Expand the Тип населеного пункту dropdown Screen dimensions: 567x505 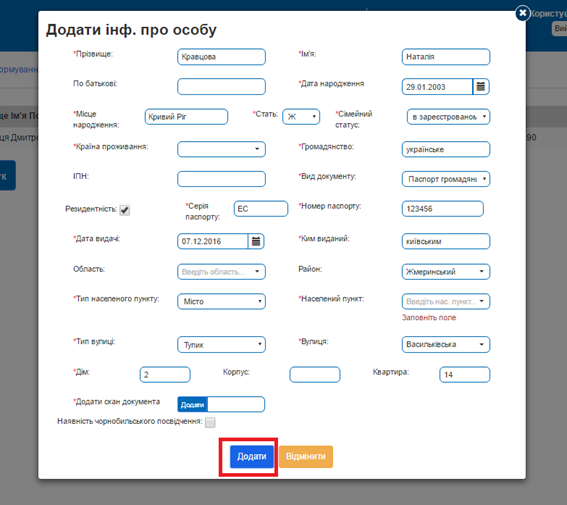click(221, 301)
